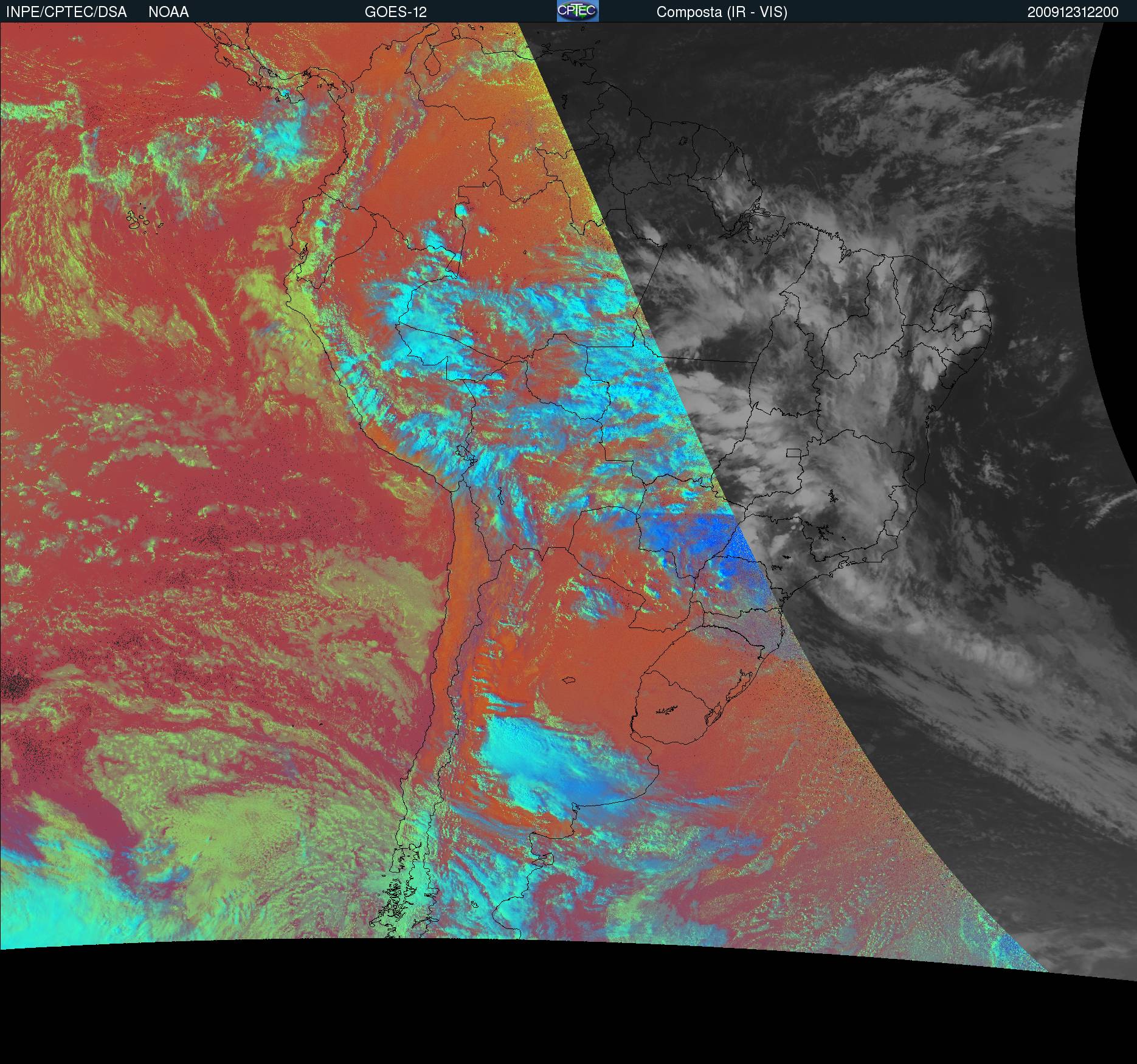Click the Composta (IR - VIS) title
This screenshot has height=1064, width=1137.
coord(722,12)
